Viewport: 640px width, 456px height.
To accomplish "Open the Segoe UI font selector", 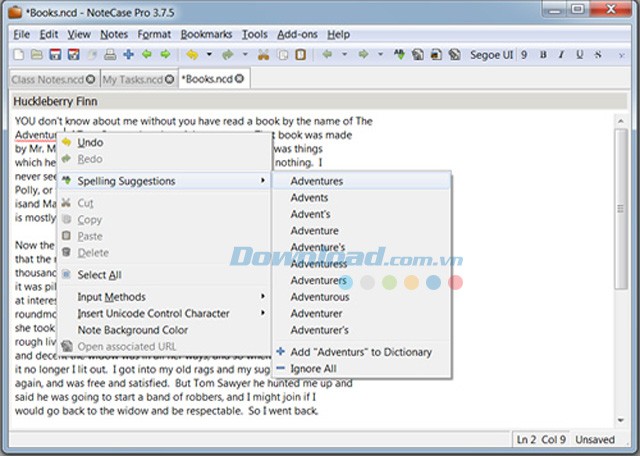I will point(491,55).
